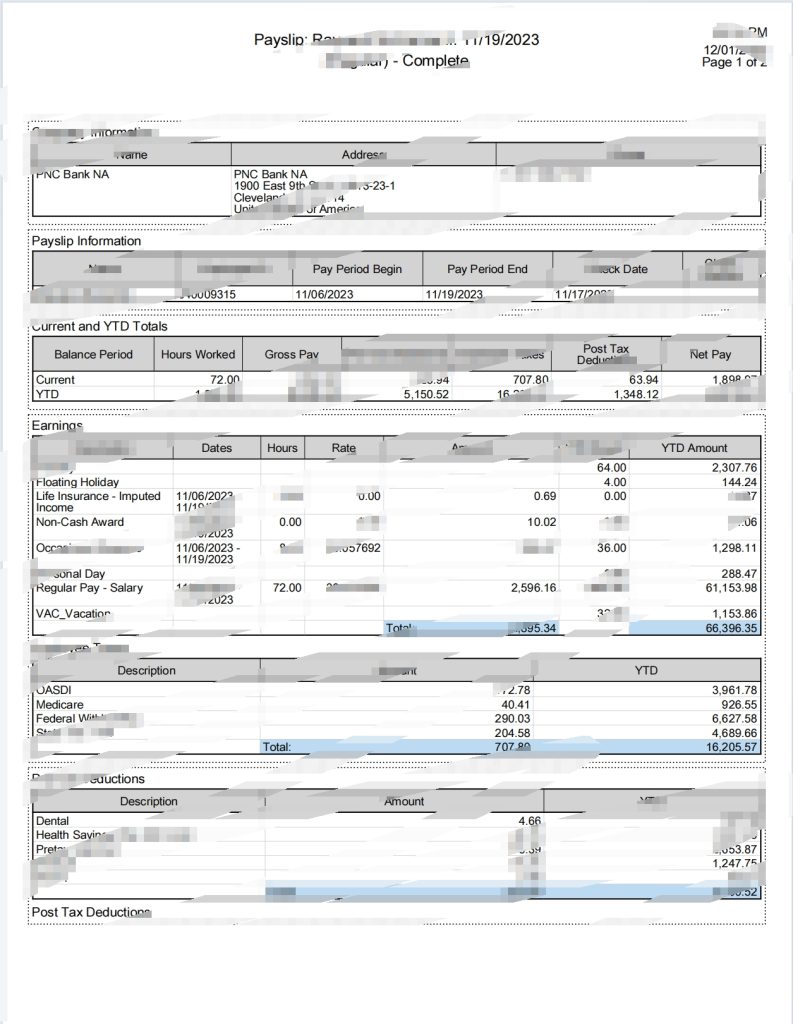Screen dimensions: 793x1024
Task: Select Medicare tax amount 40.41
Action: tap(515, 705)
